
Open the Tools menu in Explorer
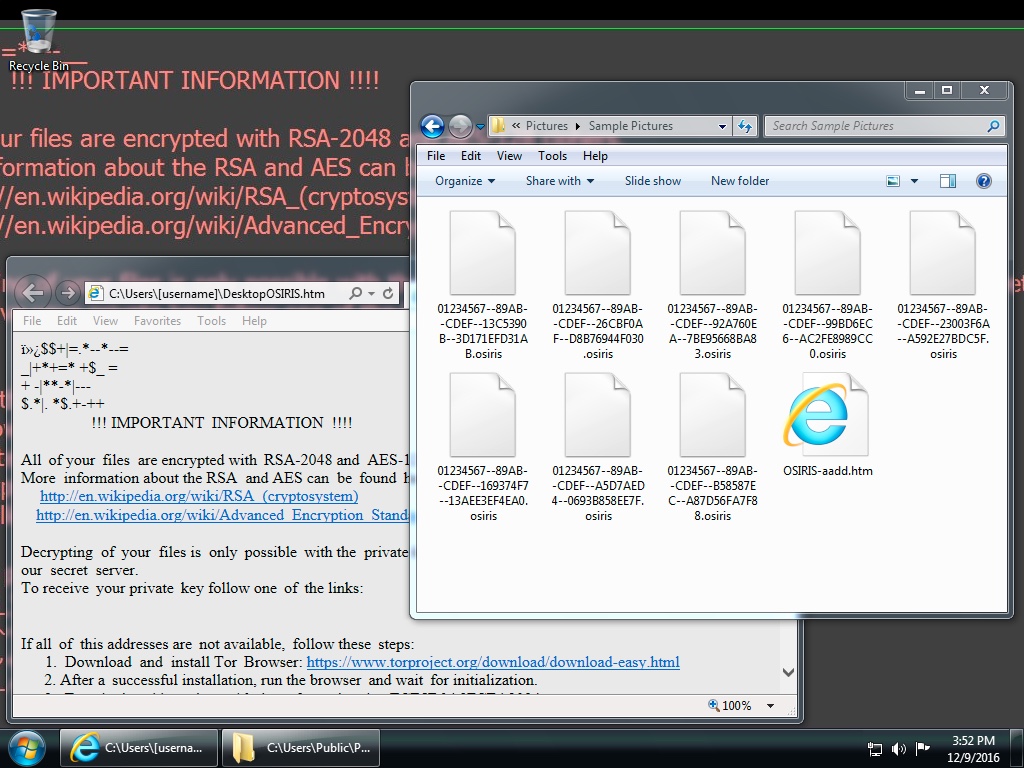pyautogui.click(x=552, y=156)
